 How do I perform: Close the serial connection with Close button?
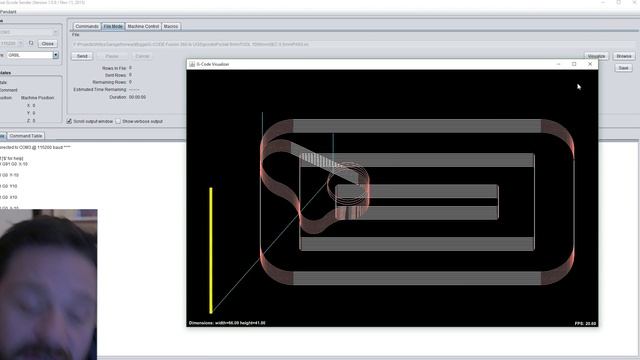click(48, 43)
